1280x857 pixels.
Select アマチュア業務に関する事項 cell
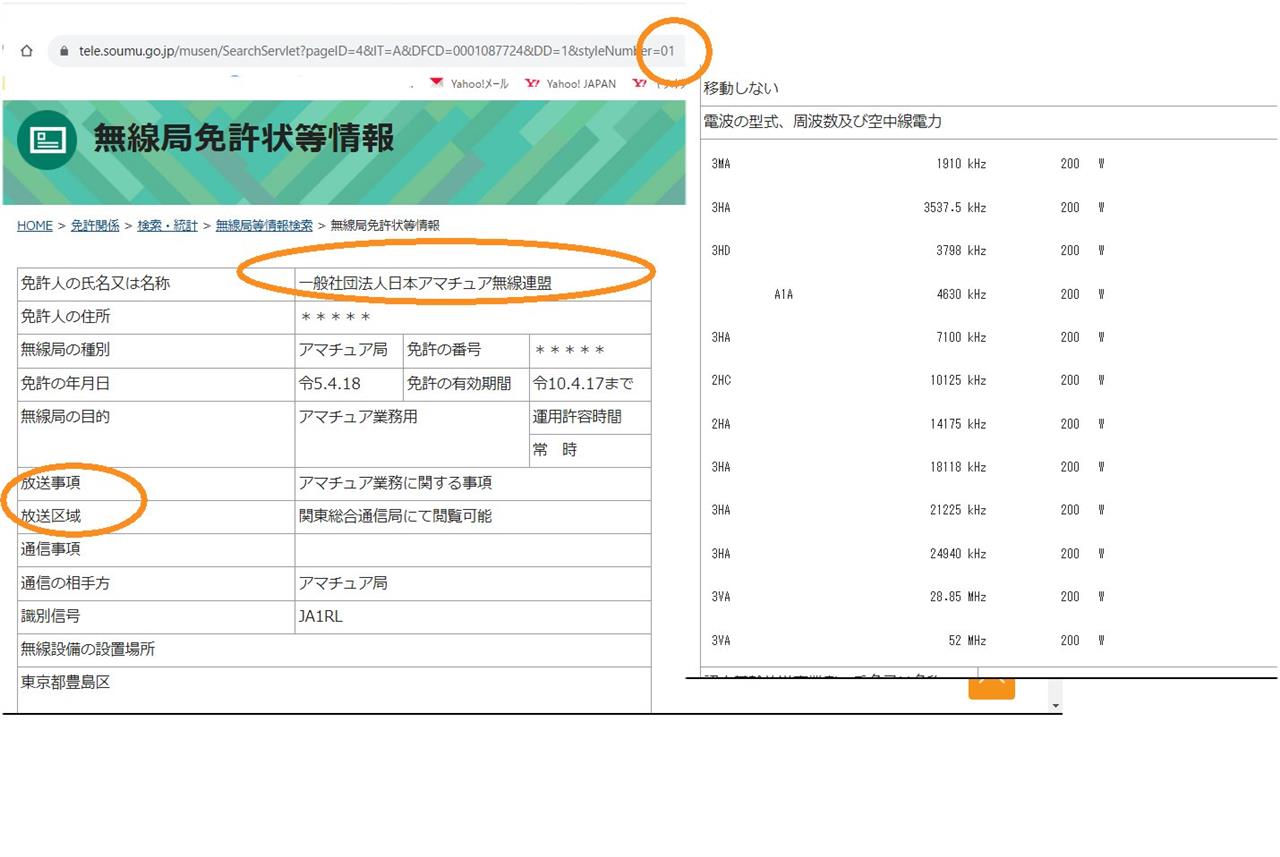click(x=473, y=484)
